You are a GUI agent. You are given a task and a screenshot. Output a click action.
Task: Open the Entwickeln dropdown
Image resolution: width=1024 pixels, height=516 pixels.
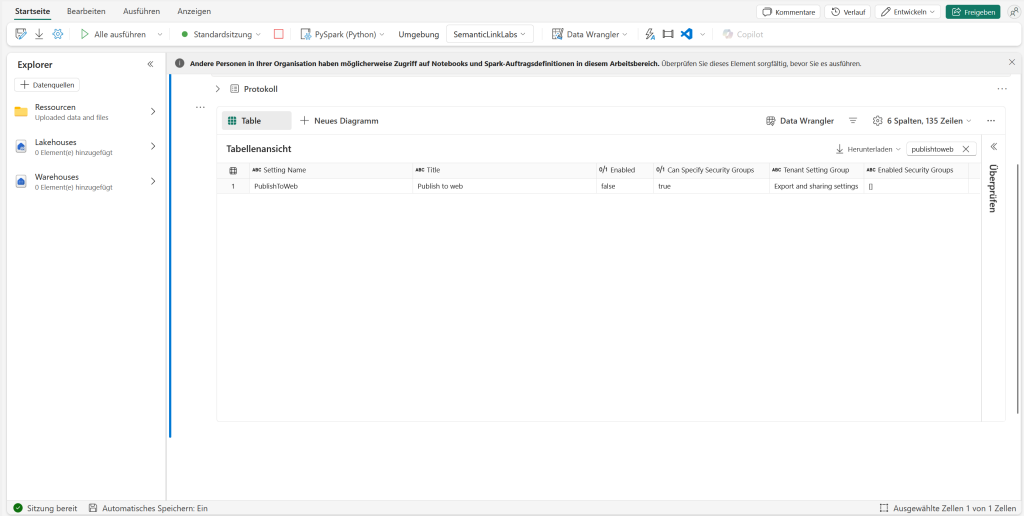click(908, 12)
